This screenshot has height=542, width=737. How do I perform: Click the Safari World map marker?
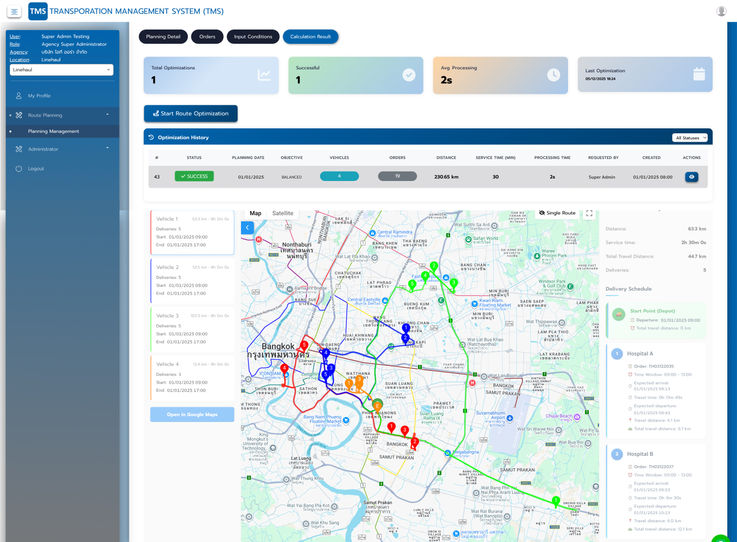click(x=468, y=240)
